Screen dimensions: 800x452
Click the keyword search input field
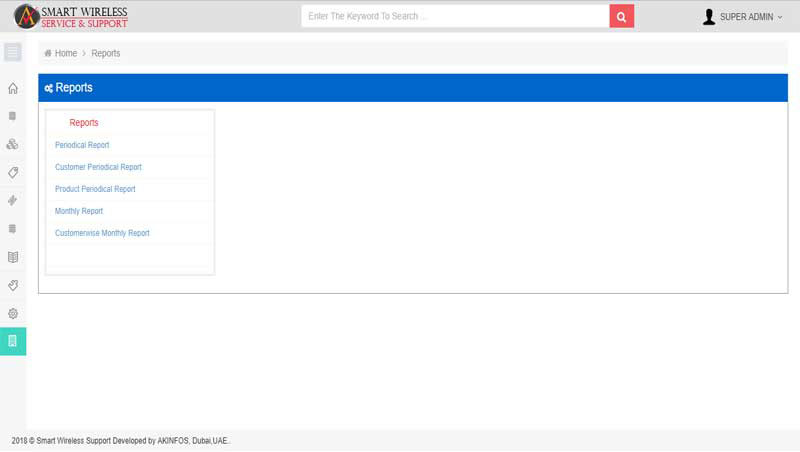[455, 17]
